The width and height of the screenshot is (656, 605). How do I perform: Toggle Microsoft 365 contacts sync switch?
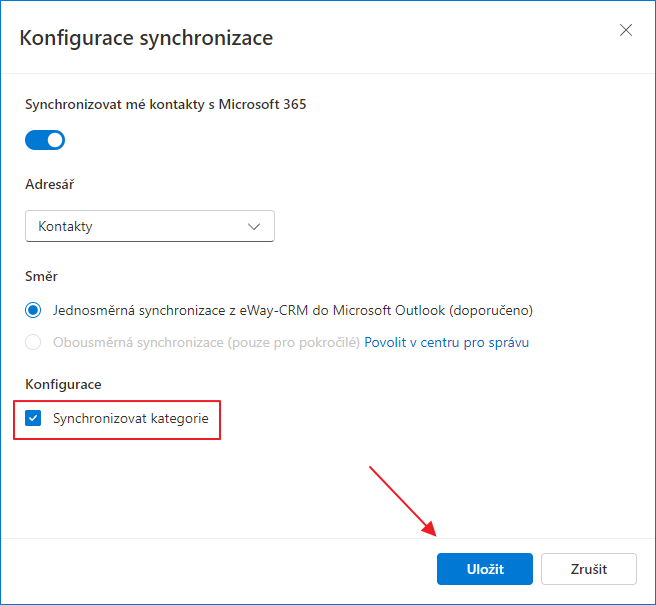pos(45,140)
